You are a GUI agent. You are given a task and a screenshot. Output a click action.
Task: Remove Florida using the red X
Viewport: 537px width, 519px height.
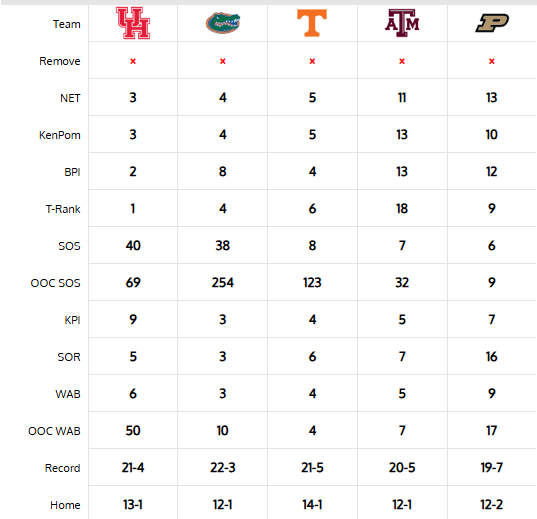click(223, 61)
